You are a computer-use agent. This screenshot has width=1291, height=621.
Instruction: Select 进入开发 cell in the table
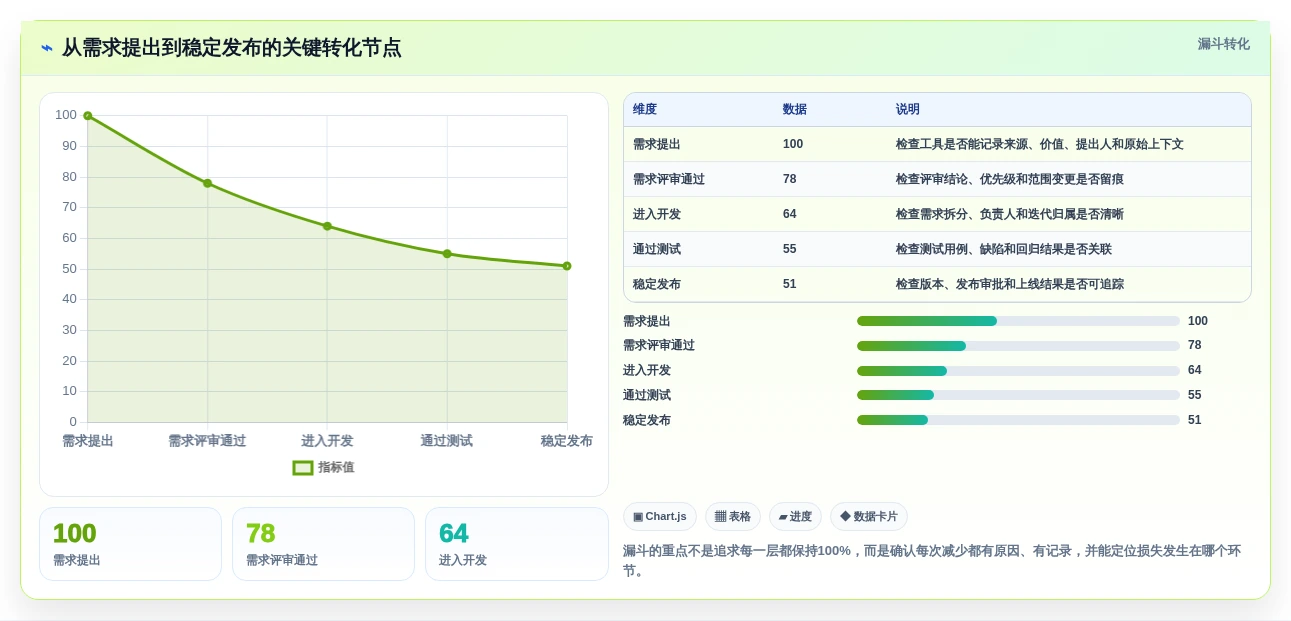coord(657,214)
